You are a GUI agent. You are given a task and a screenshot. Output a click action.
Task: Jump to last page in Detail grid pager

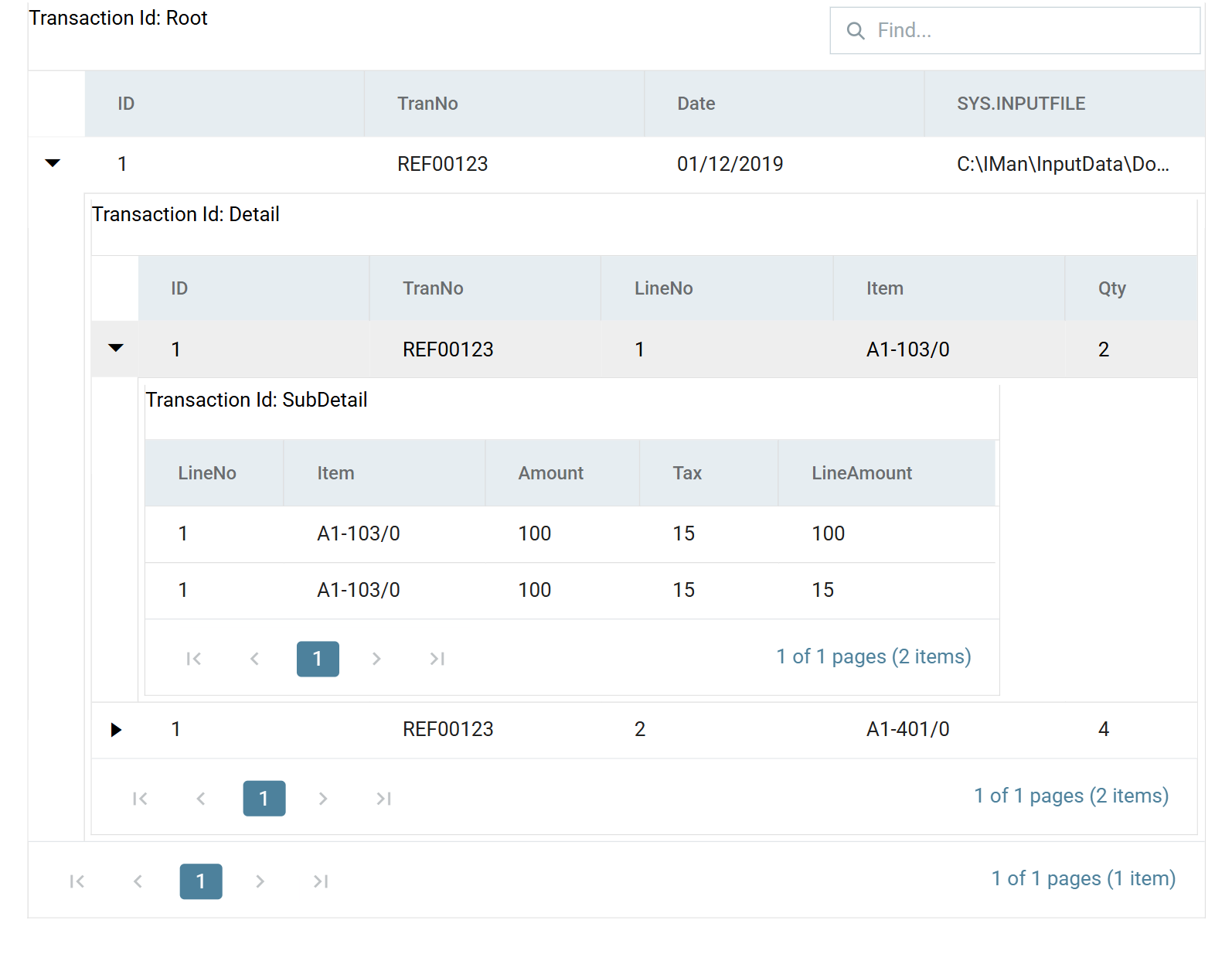click(384, 799)
